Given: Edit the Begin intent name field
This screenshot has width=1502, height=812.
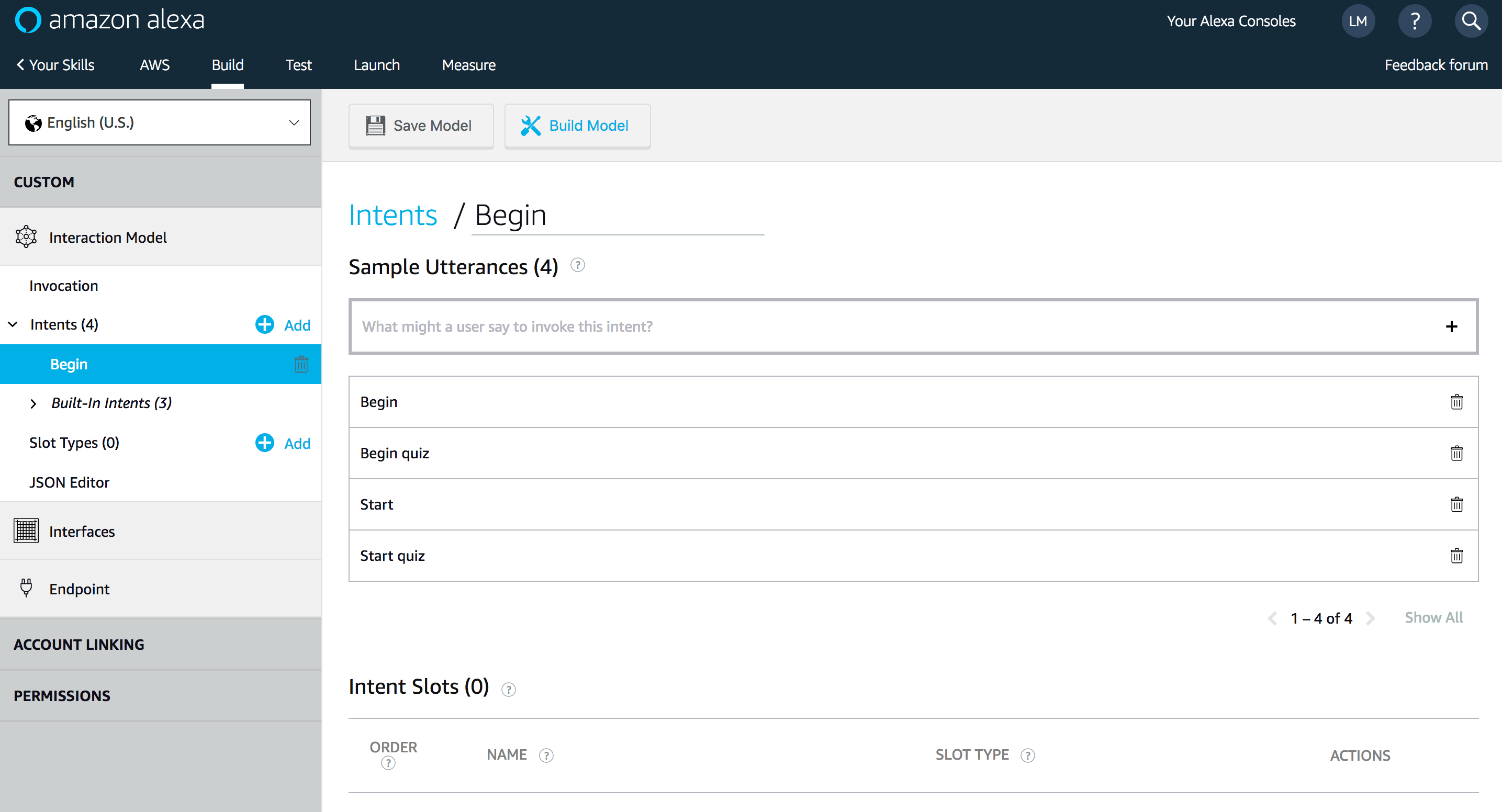Looking at the screenshot, I should pos(618,216).
